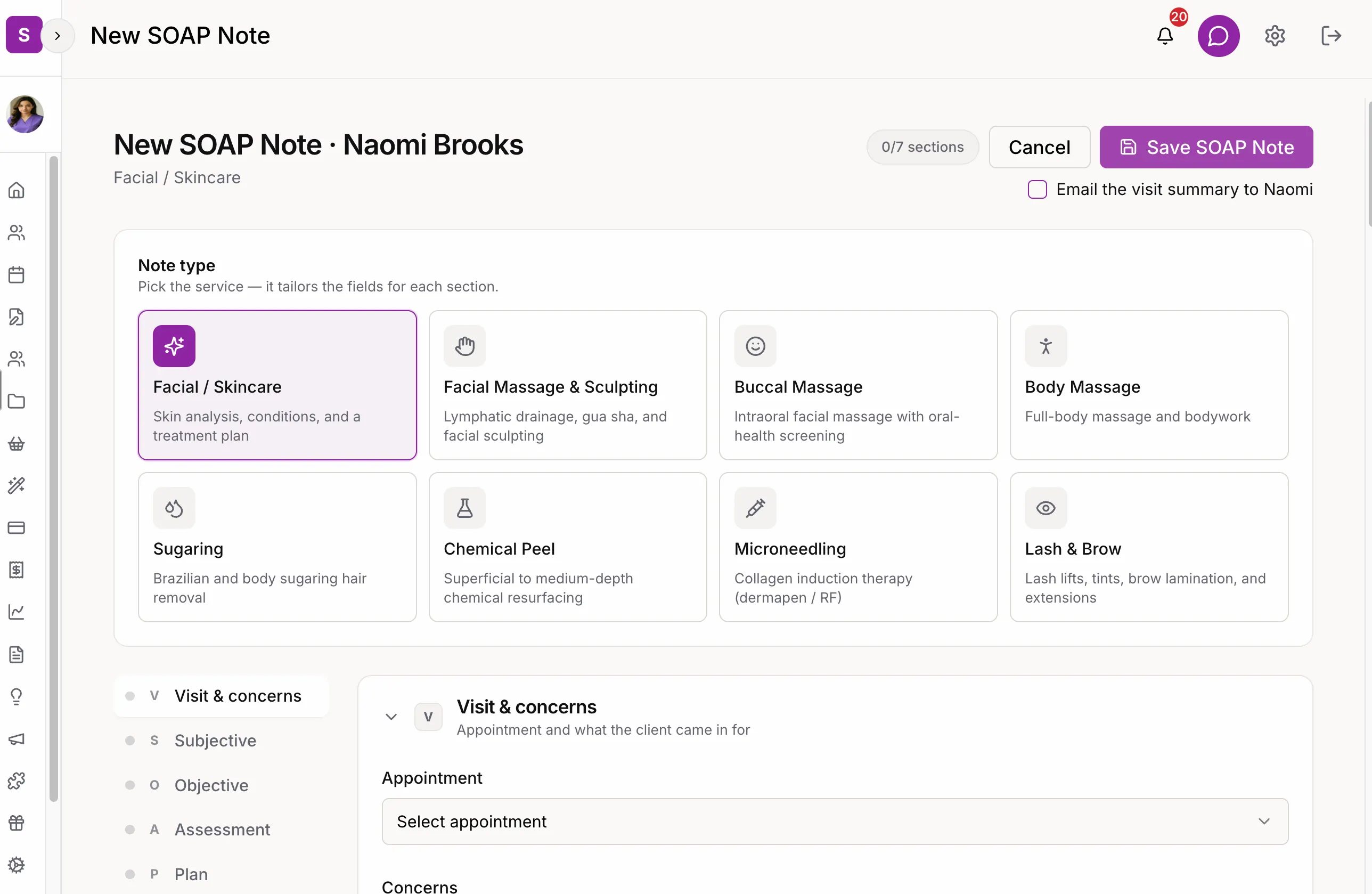Open the folder sidebar icon
Viewport: 1372px width, 894px height.
coord(17,401)
